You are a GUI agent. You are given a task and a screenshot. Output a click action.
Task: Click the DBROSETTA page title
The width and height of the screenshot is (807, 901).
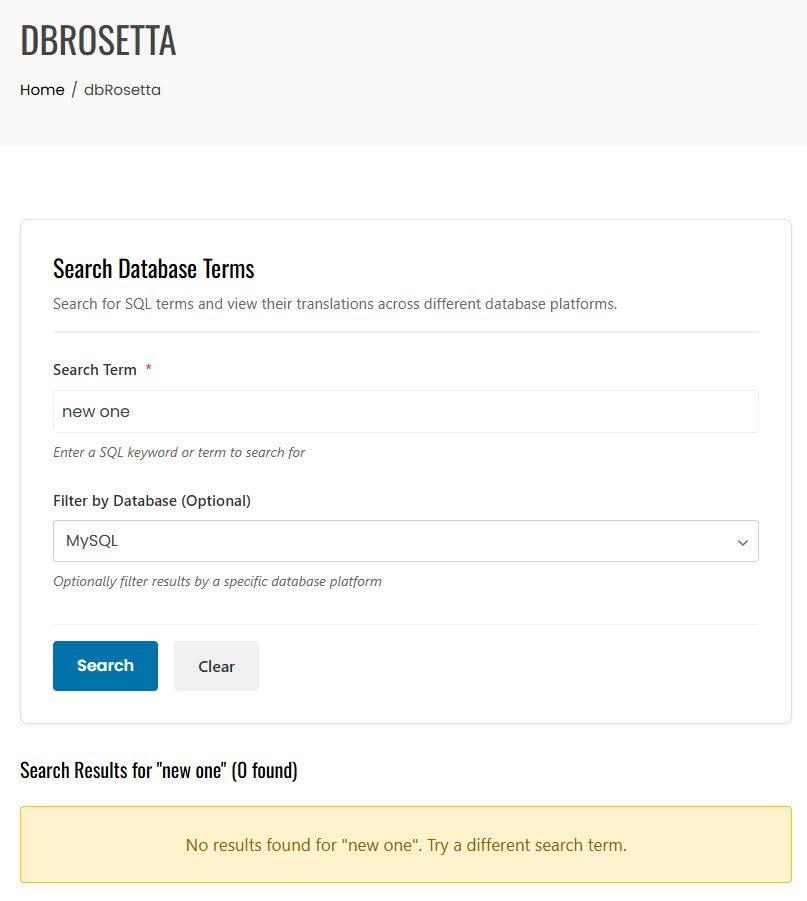pos(98,40)
